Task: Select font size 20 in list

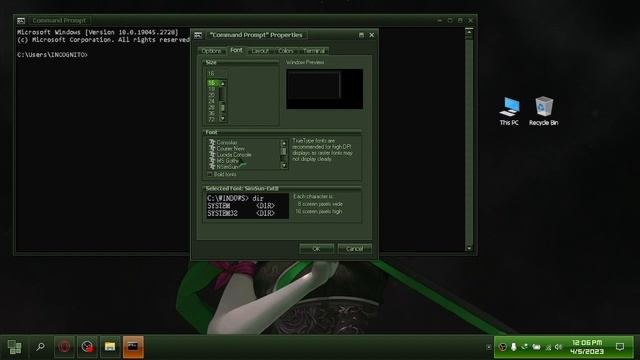Action: click(x=213, y=95)
